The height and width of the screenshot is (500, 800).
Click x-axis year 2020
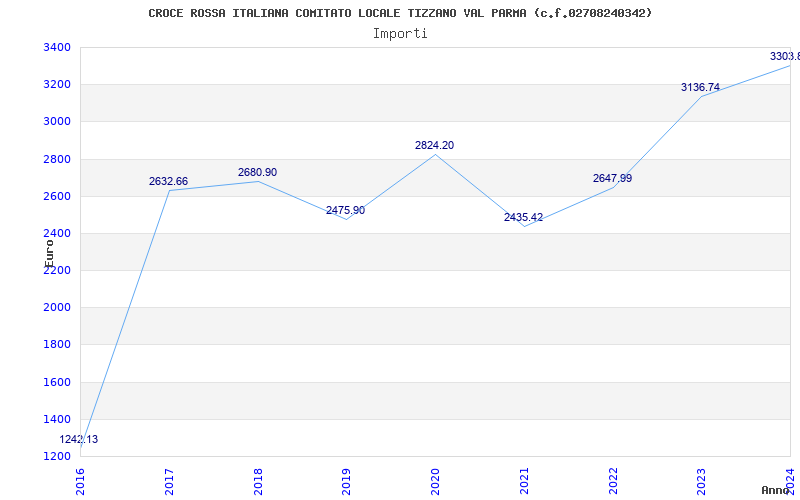tap(436, 482)
